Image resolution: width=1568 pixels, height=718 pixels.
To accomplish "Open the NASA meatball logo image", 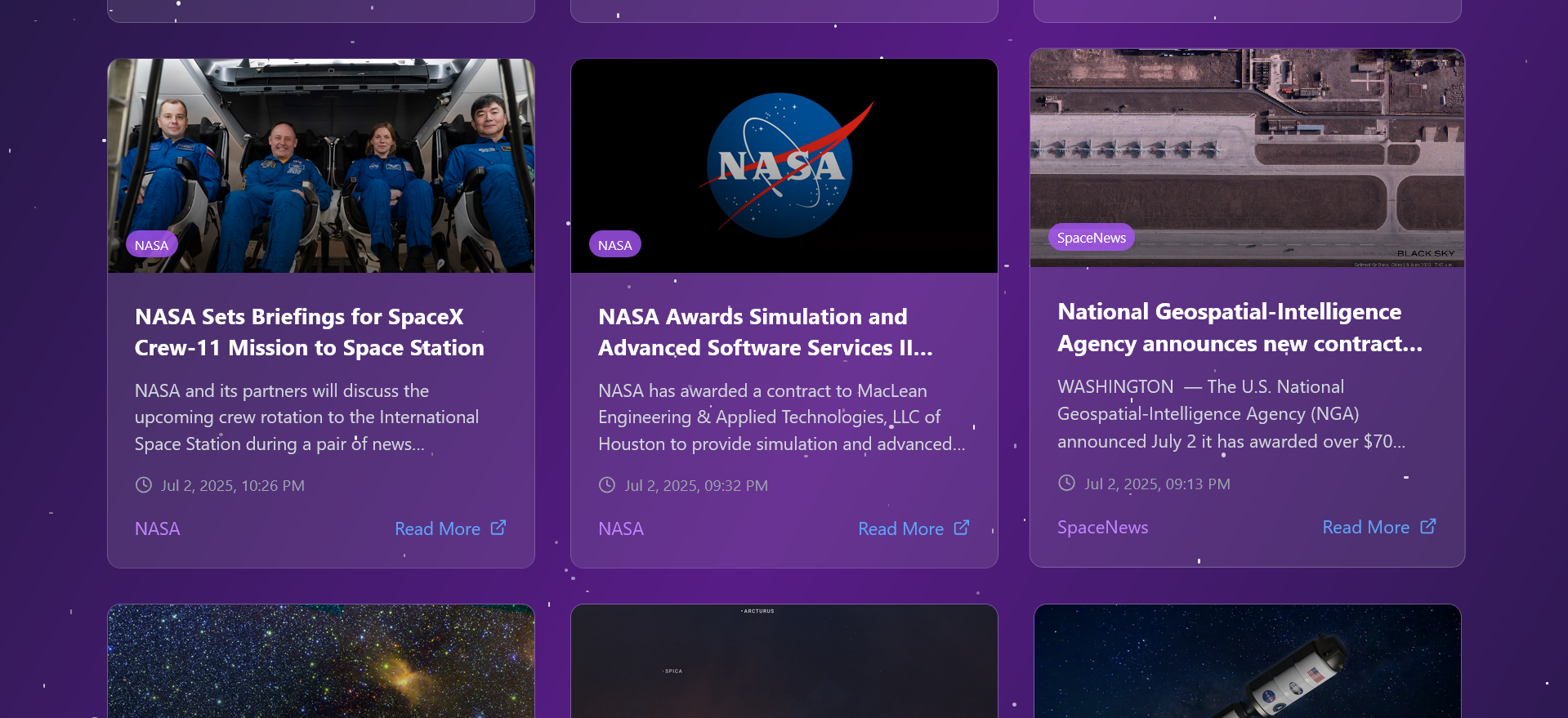I will pos(784,166).
